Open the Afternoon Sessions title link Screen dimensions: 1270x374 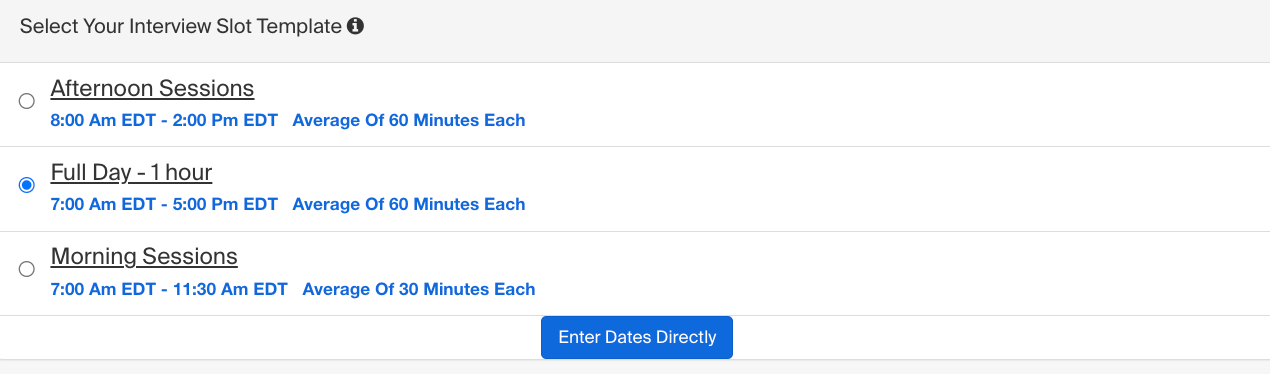152,88
